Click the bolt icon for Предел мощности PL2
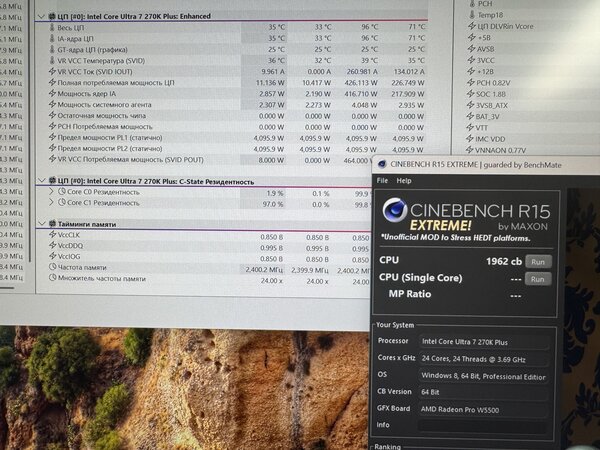The image size is (600, 450). tap(52, 148)
